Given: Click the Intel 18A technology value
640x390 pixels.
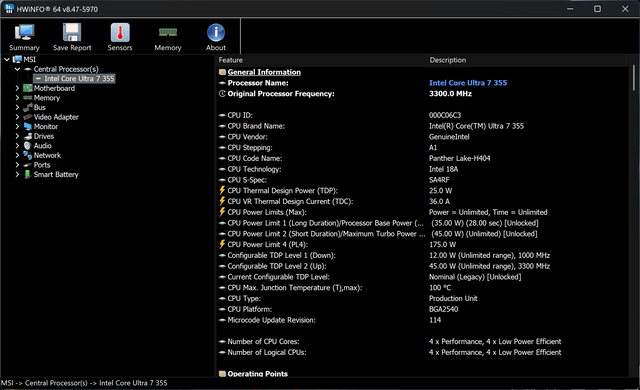Looking at the screenshot, I should pyautogui.click(x=443, y=169).
